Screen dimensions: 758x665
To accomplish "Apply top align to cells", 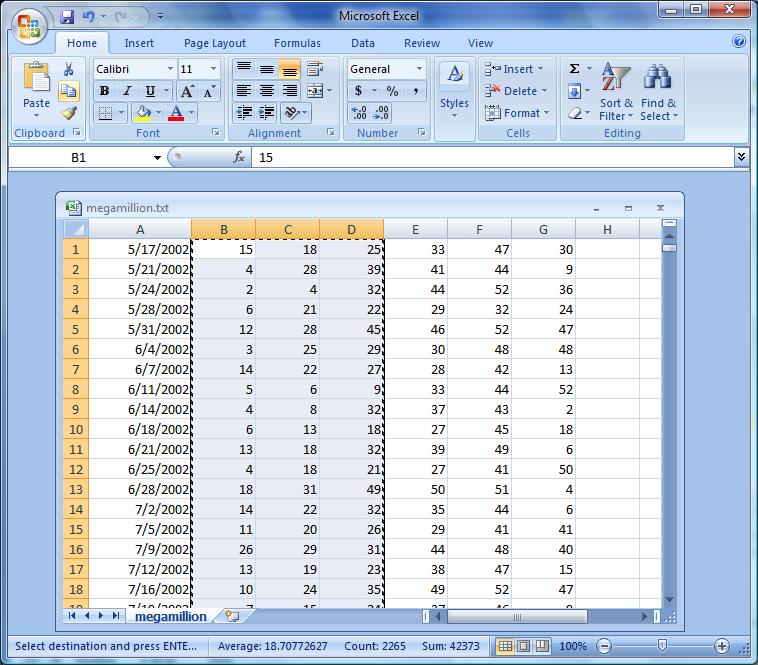I will pyautogui.click(x=244, y=69).
